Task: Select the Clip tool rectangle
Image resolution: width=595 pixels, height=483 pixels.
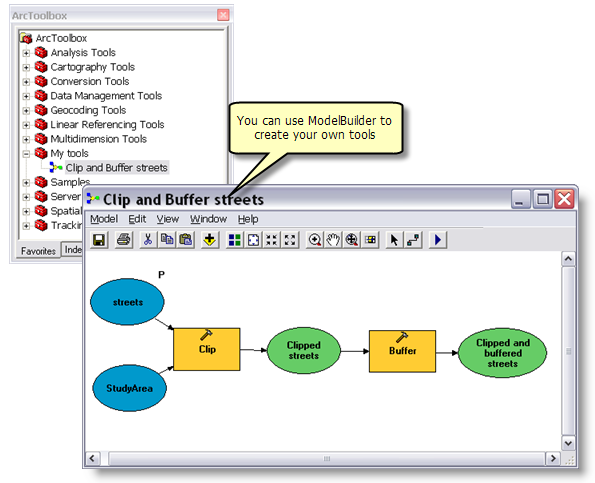Action: (x=207, y=349)
